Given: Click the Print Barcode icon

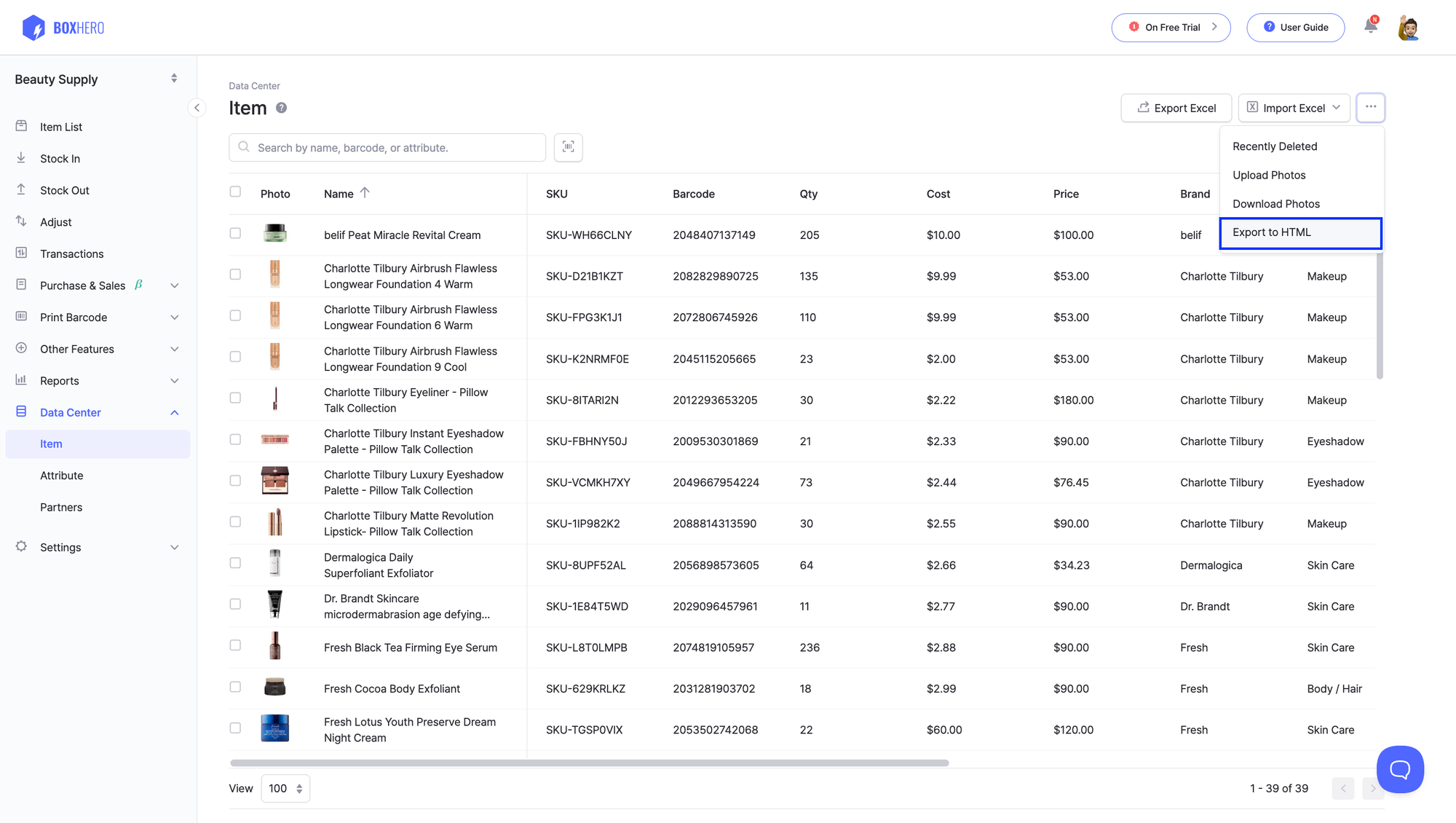Looking at the screenshot, I should (x=21, y=317).
